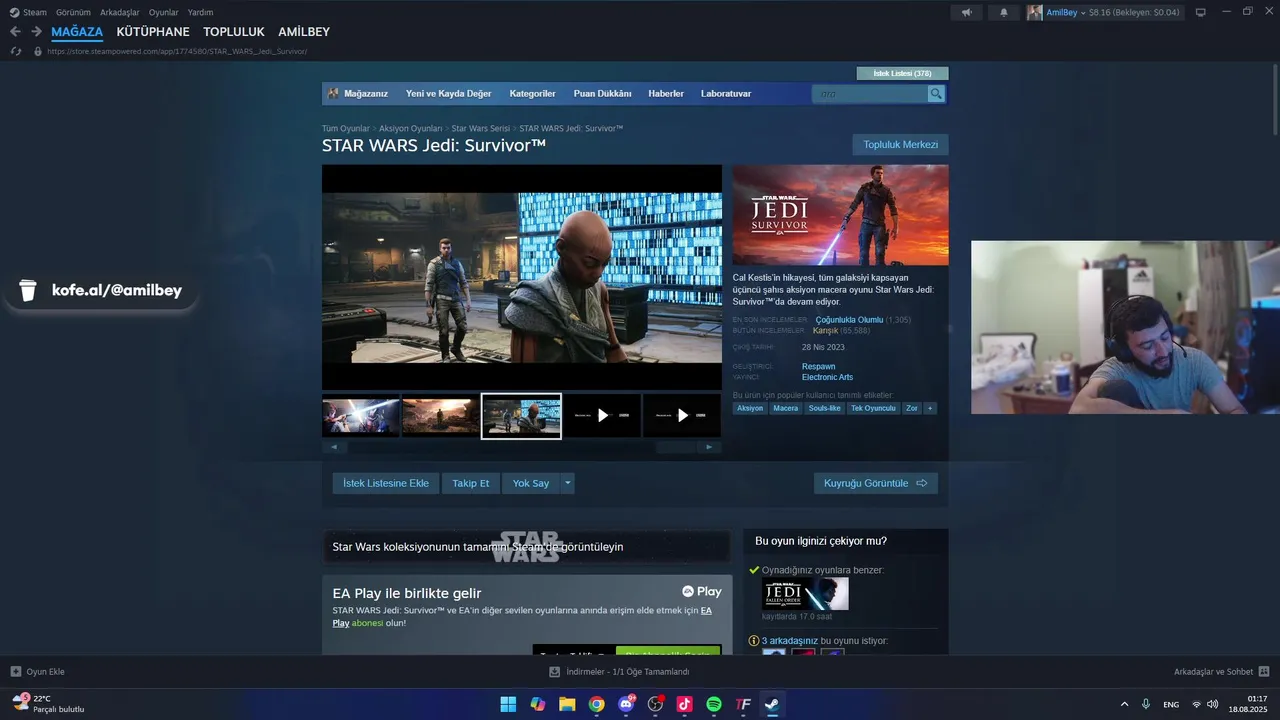This screenshot has width=1280, height=720.
Task: Open the Electronic Arts publisher link
Action: click(827, 377)
